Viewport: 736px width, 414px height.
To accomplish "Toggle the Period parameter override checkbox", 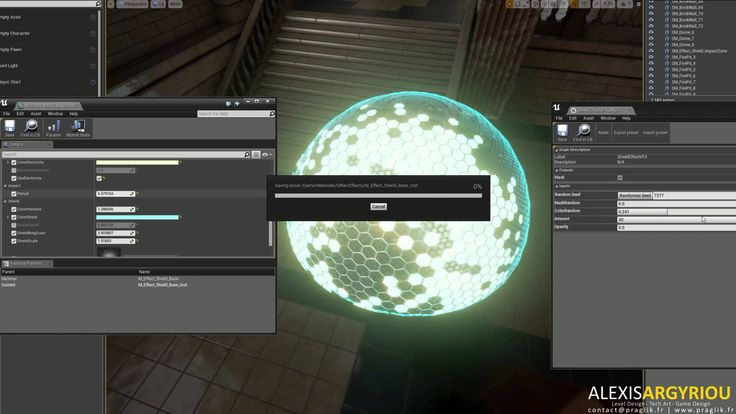I will pos(14,194).
